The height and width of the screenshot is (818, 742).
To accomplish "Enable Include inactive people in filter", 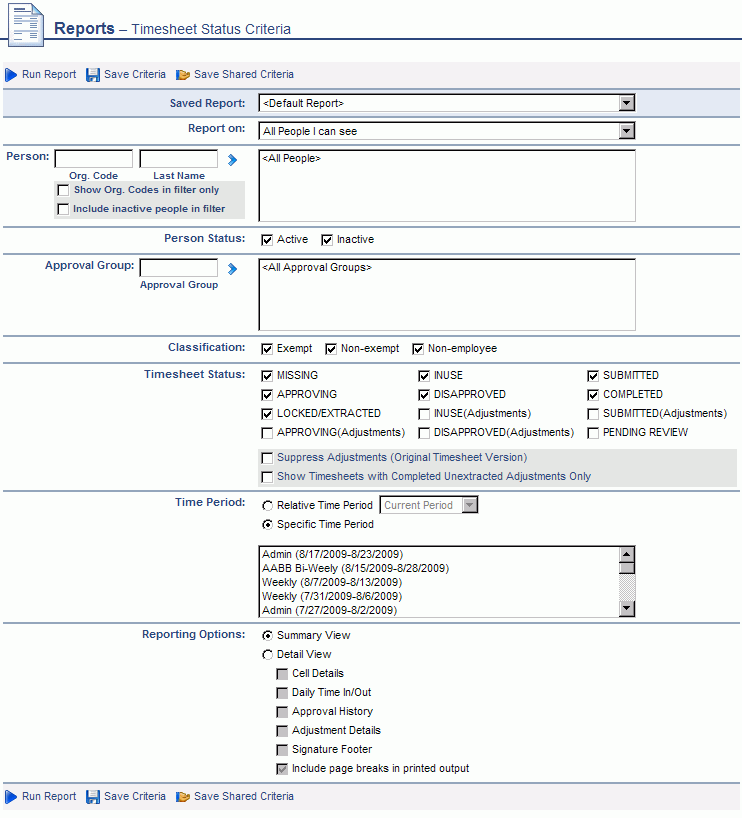I will click(63, 209).
